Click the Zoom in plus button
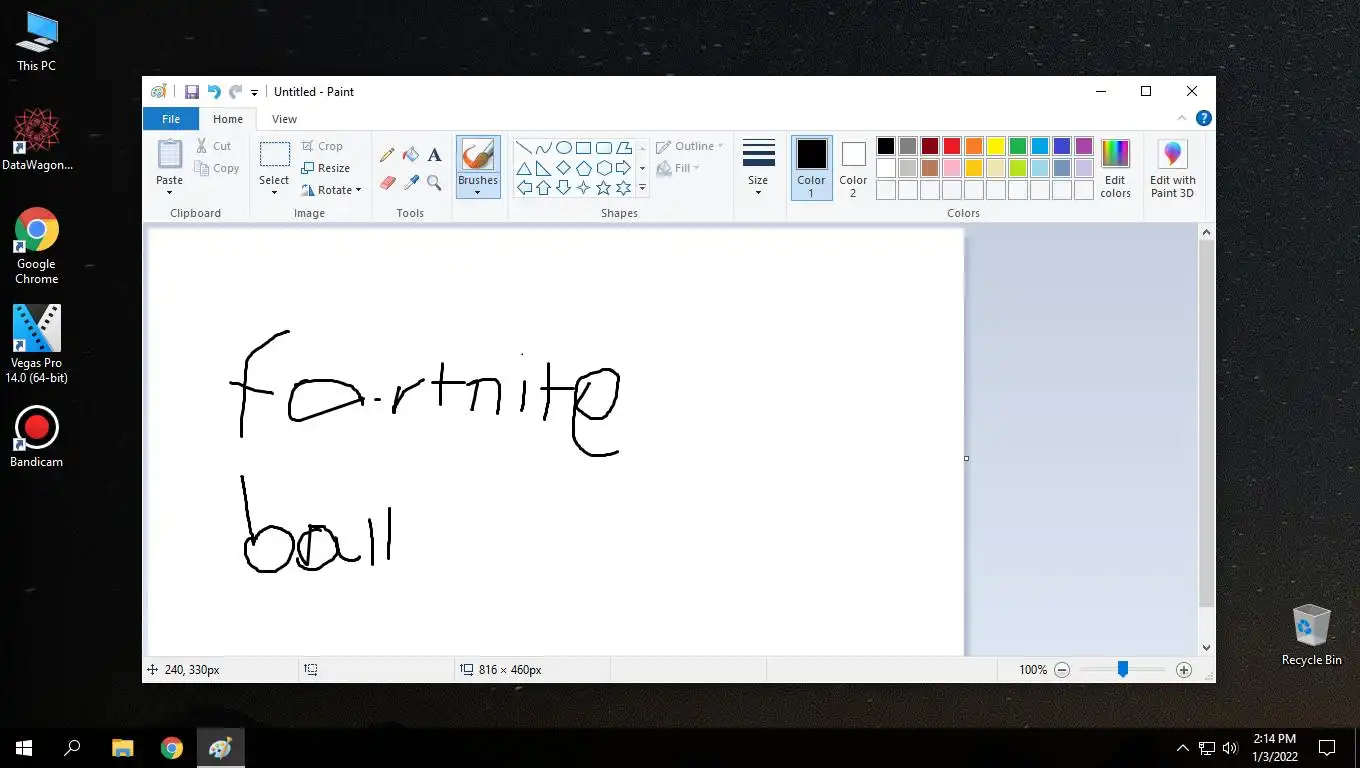This screenshot has height=768, width=1360. [x=1184, y=670]
